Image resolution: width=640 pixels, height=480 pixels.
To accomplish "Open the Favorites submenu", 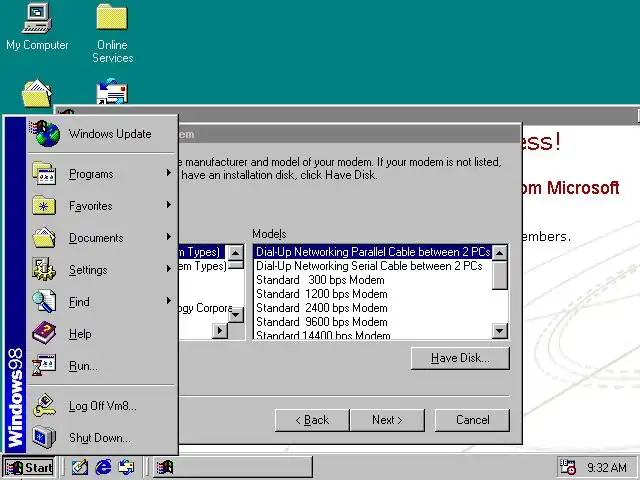I will (x=102, y=206).
